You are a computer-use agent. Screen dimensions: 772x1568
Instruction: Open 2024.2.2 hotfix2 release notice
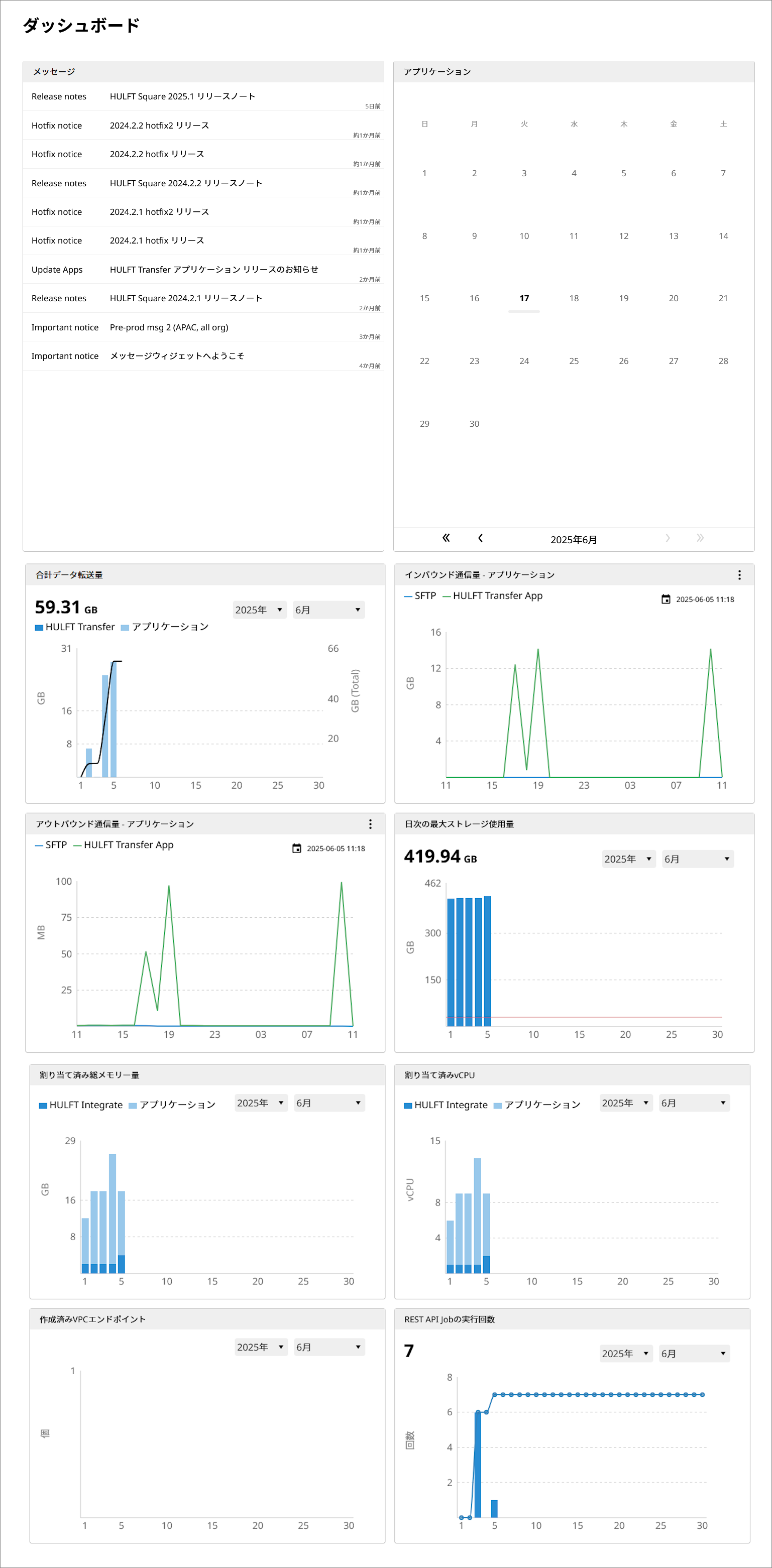click(x=159, y=126)
